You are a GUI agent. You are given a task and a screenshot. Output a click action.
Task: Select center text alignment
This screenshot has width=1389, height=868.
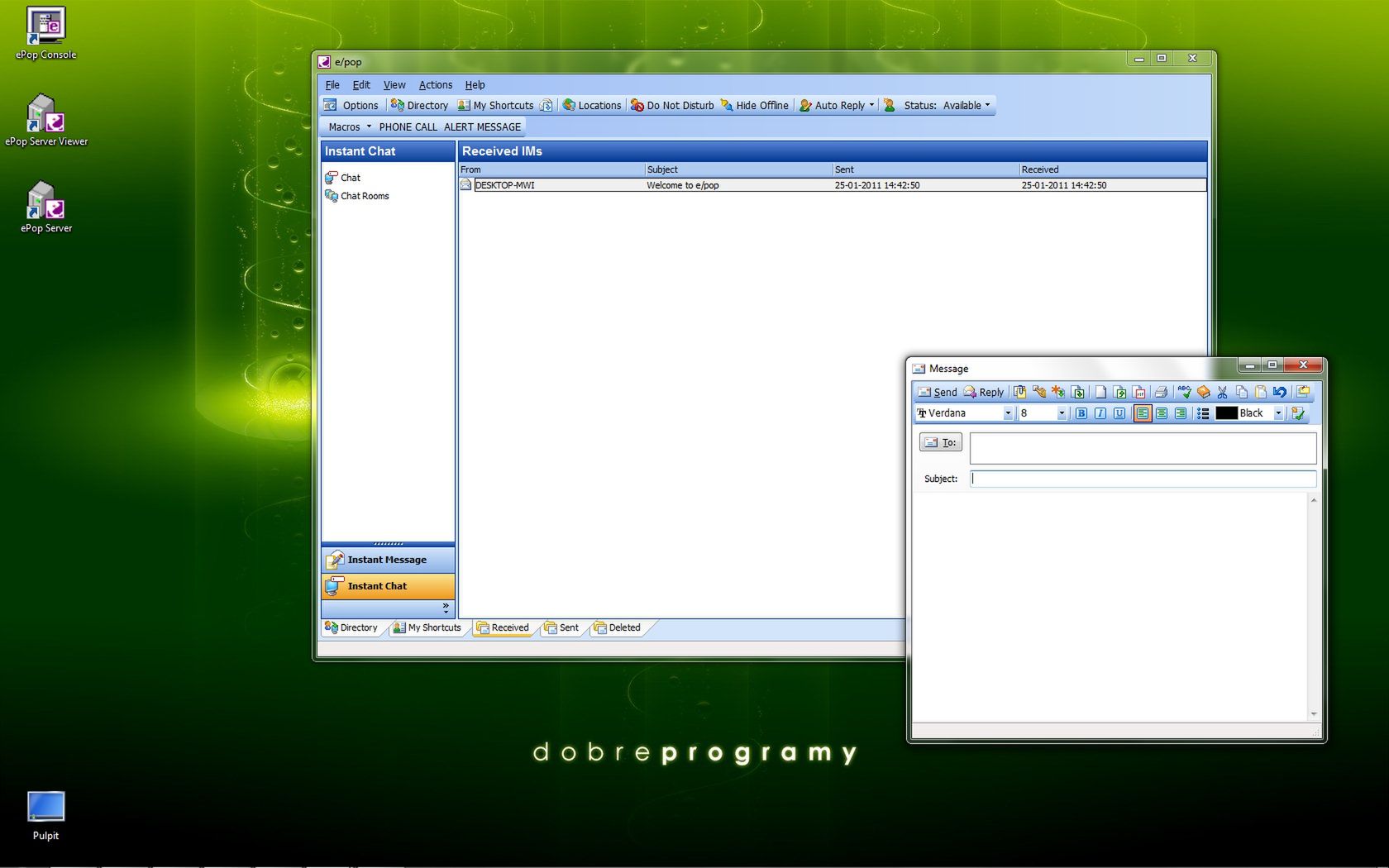[1162, 413]
